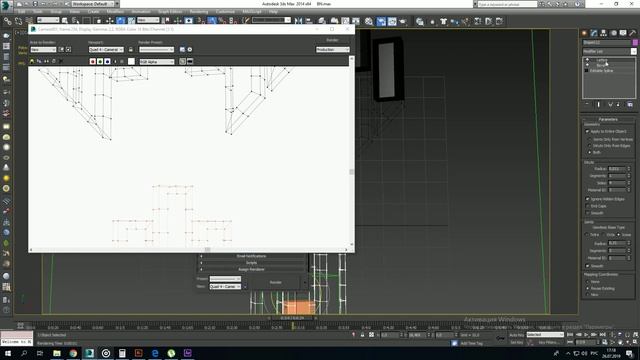Toggle the blue channel in render window
Viewport: 640px width, 360px height.
tap(107, 61)
